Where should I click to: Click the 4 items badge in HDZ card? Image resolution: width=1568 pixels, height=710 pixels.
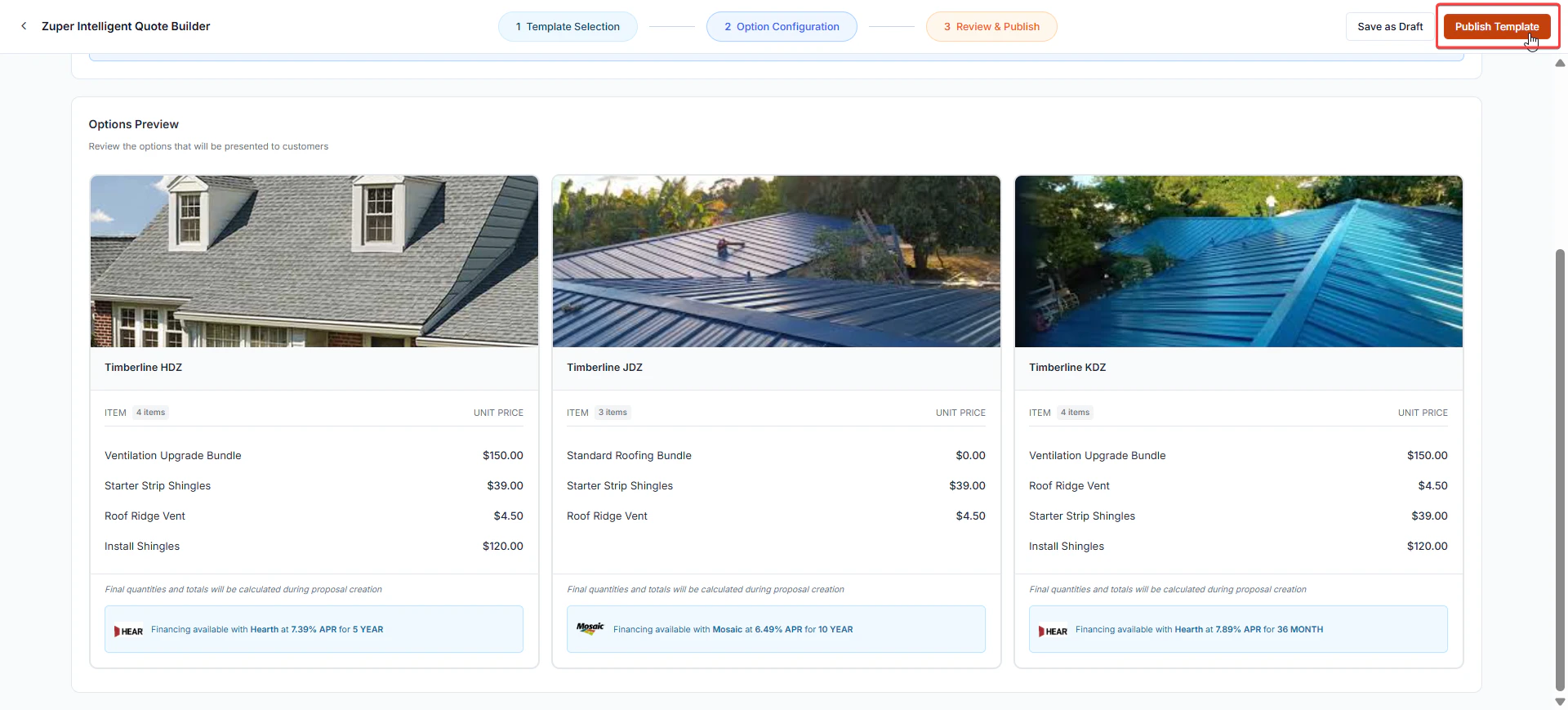coord(150,413)
